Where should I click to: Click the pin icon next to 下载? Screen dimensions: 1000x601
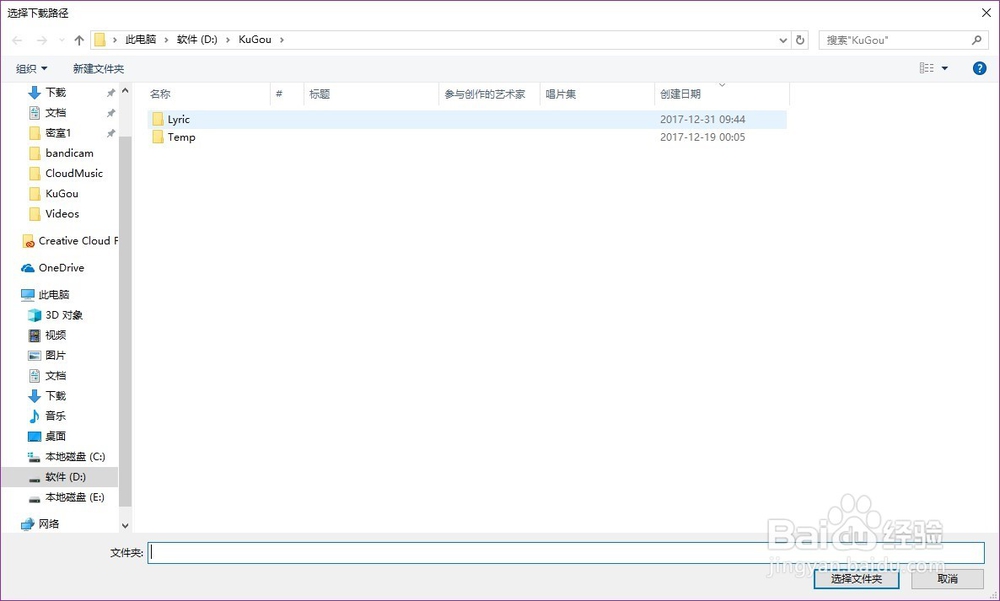click(x=111, y=93)
